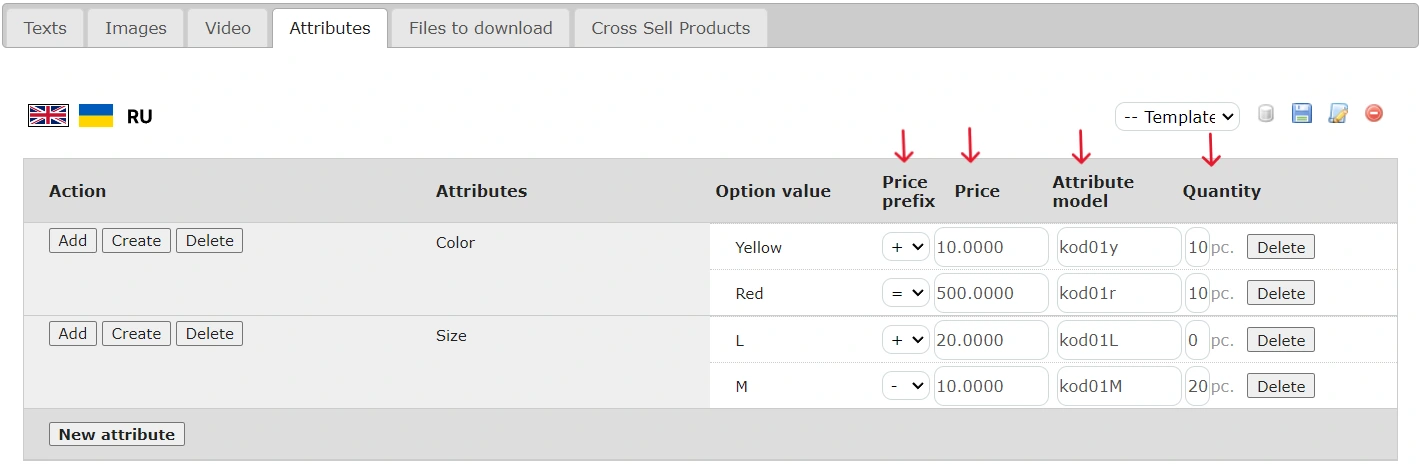Click the edit template pencil icon
Screen dimensions: 1420x471
pos(1338,114)
